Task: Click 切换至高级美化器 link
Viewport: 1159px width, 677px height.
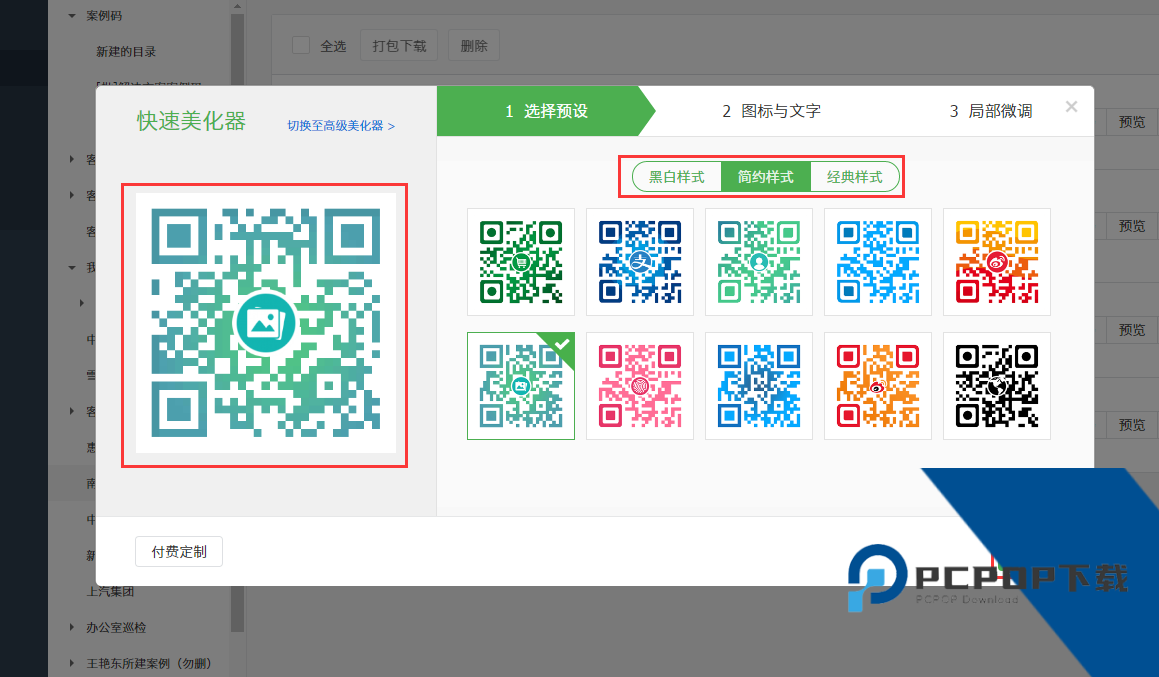Action: (341, 126)
